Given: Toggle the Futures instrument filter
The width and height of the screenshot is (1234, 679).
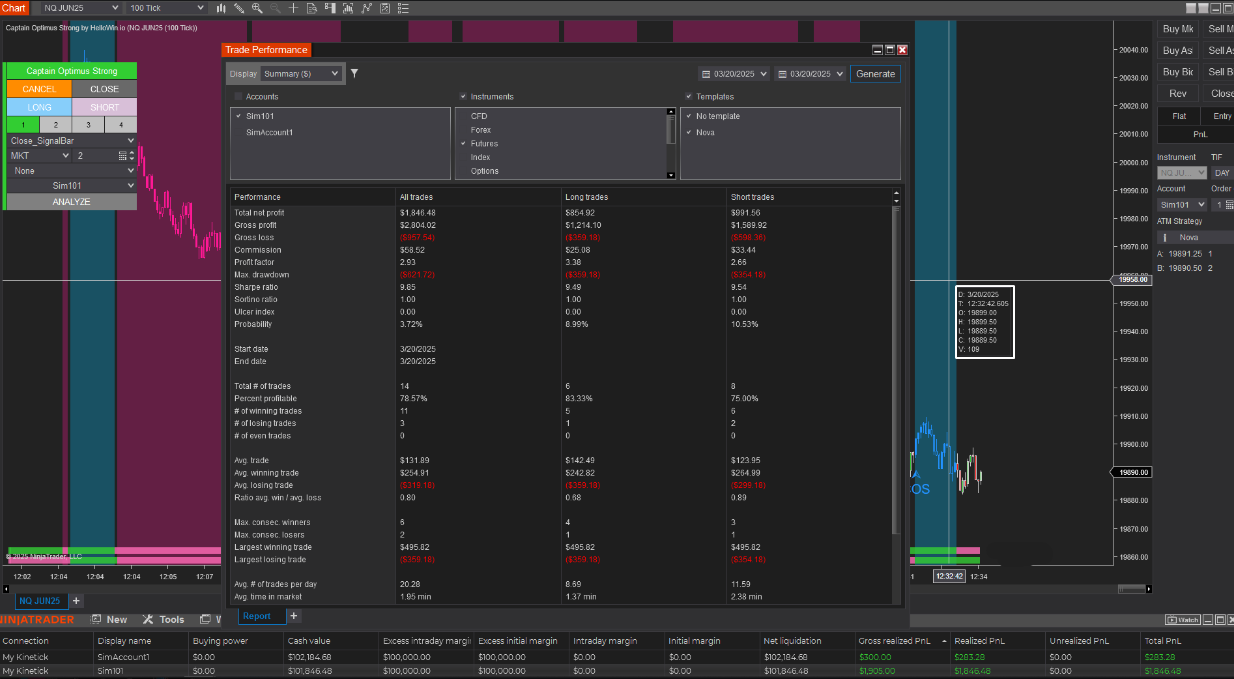Looking at the screenshot, I should pos(463,144).
